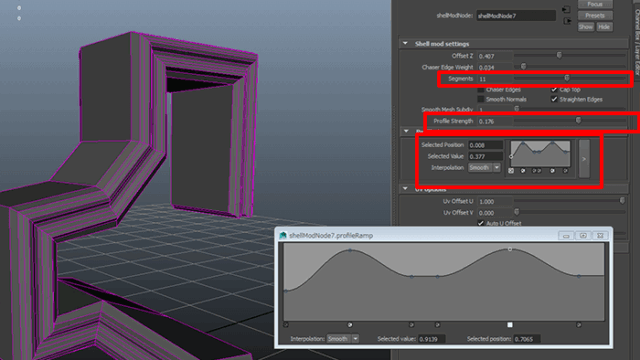Uncheck Straighten Edges option
Screen dimensions: 640x360
coord(554,99)
